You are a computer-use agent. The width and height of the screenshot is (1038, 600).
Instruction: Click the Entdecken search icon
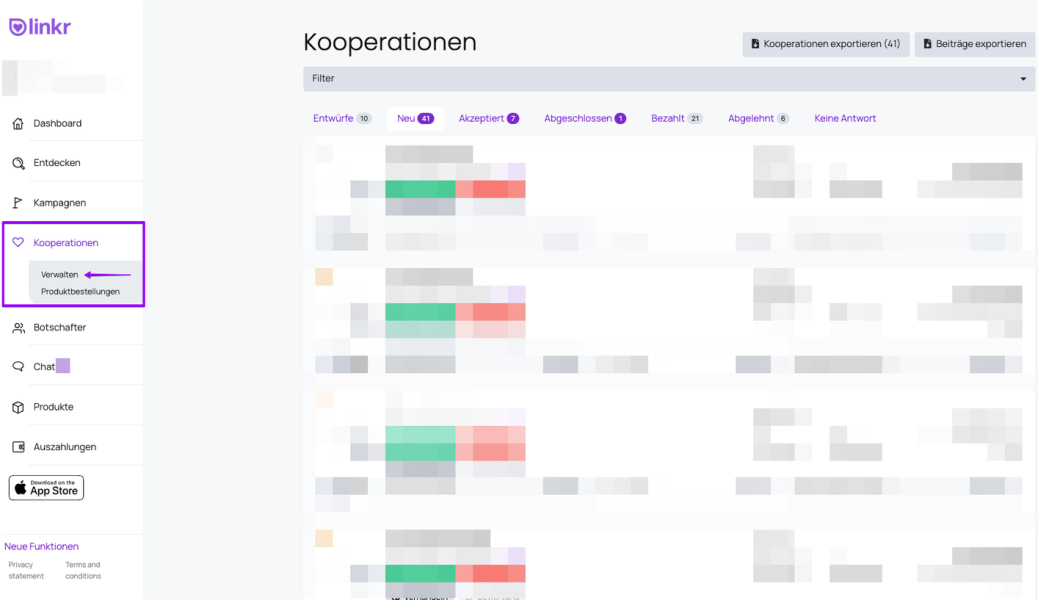pyautogui.click(x=17, y=163)
